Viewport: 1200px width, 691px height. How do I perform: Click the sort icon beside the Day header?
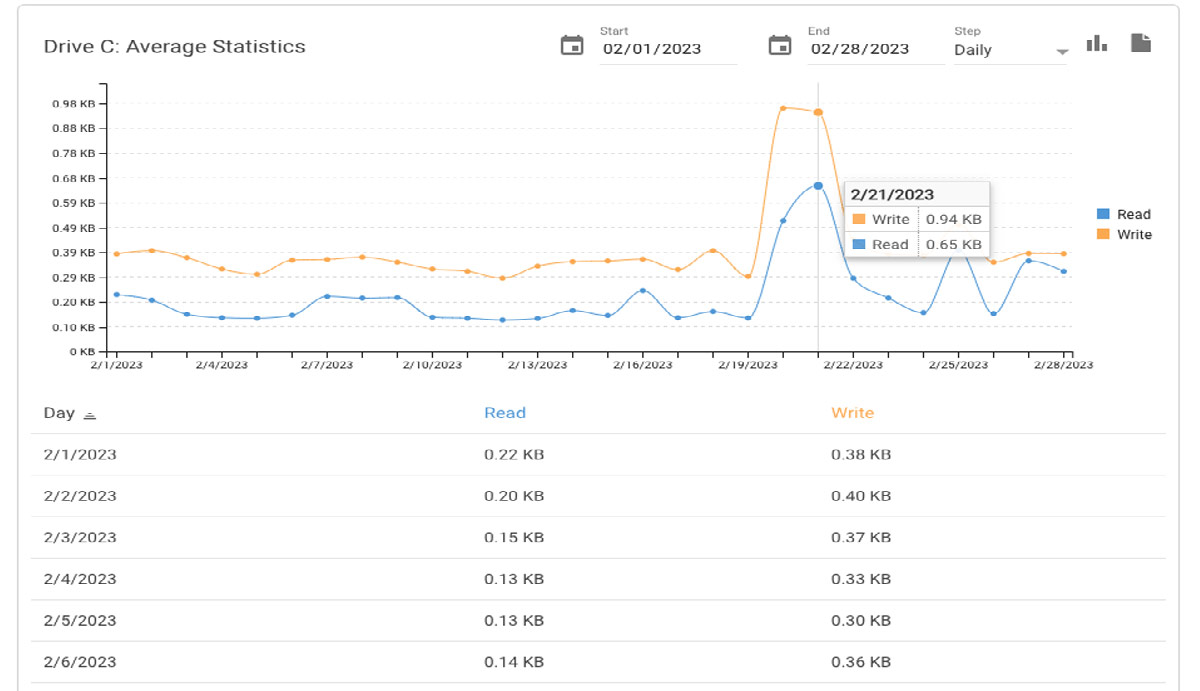(x=89, y=414)
